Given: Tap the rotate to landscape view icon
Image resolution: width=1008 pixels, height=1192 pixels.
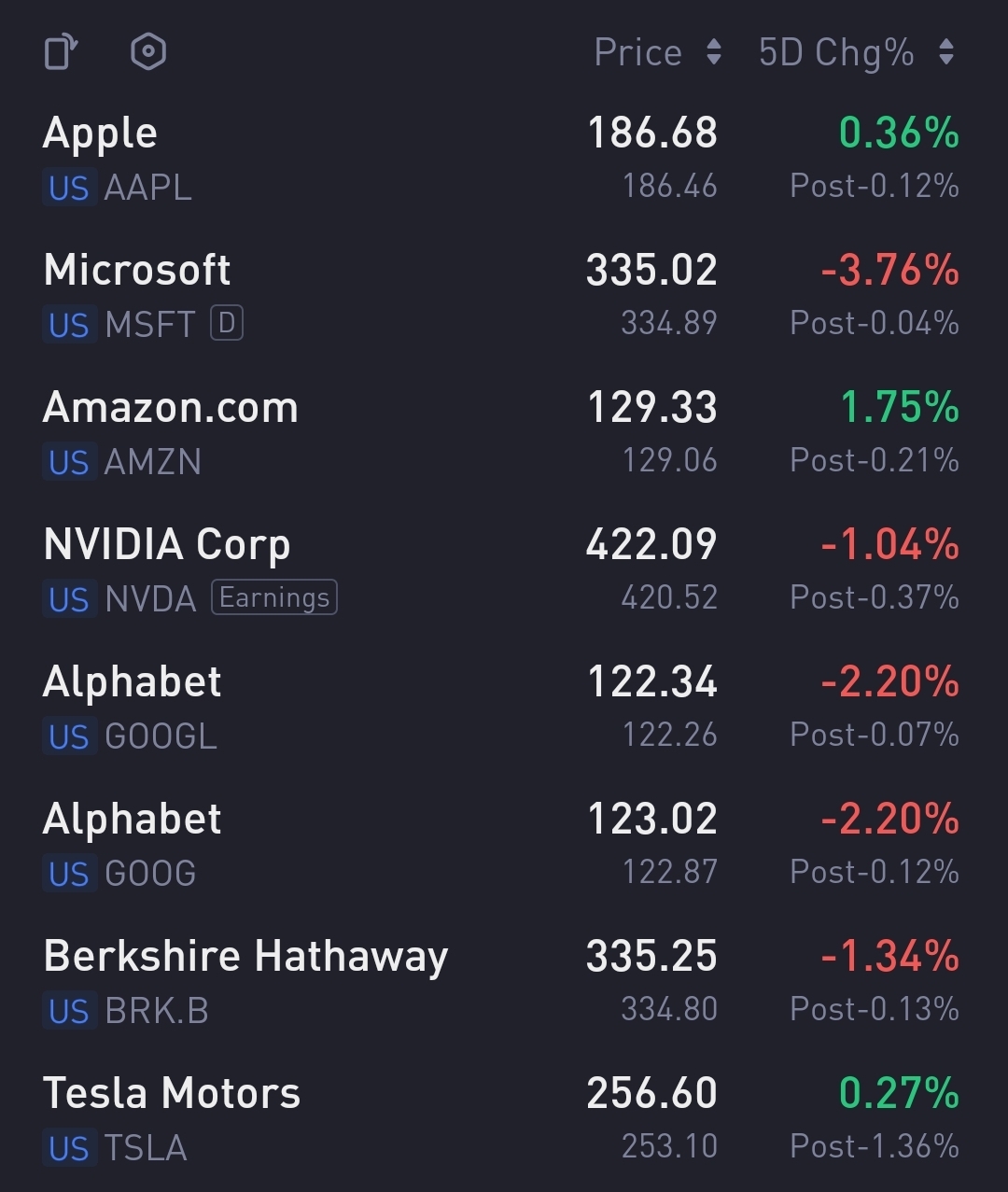Looking at the screenshot, I should click(x=61, y=52).
